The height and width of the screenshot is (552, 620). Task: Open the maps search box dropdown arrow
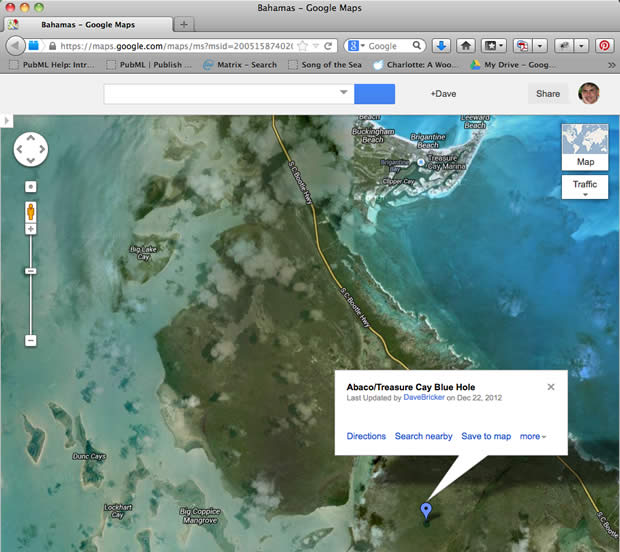pyautogui.click(x=344, y=93)
